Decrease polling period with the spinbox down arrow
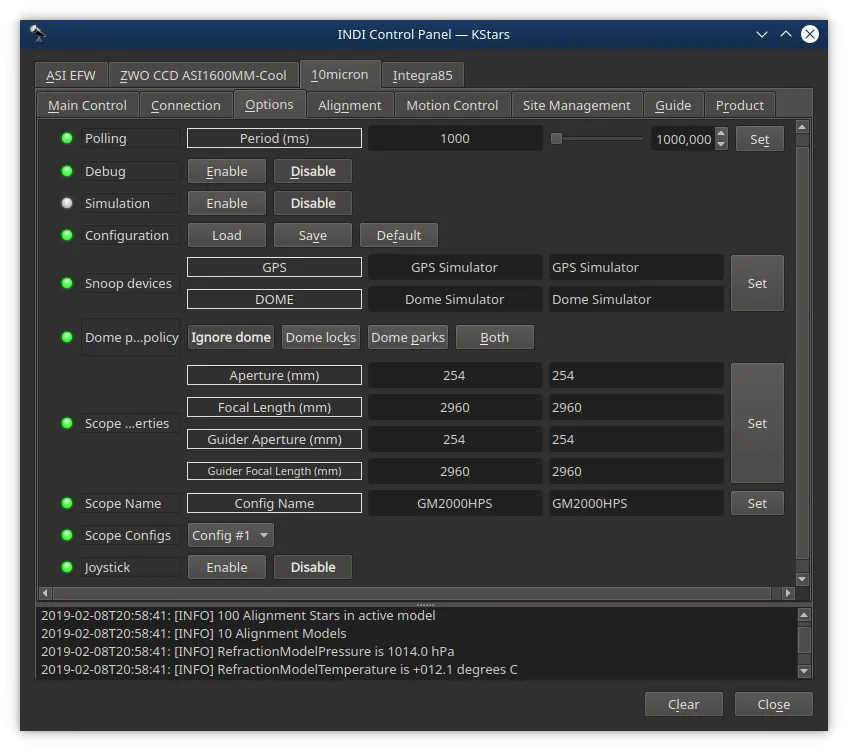Screen dimensions: 848x751 click(721, 144)
